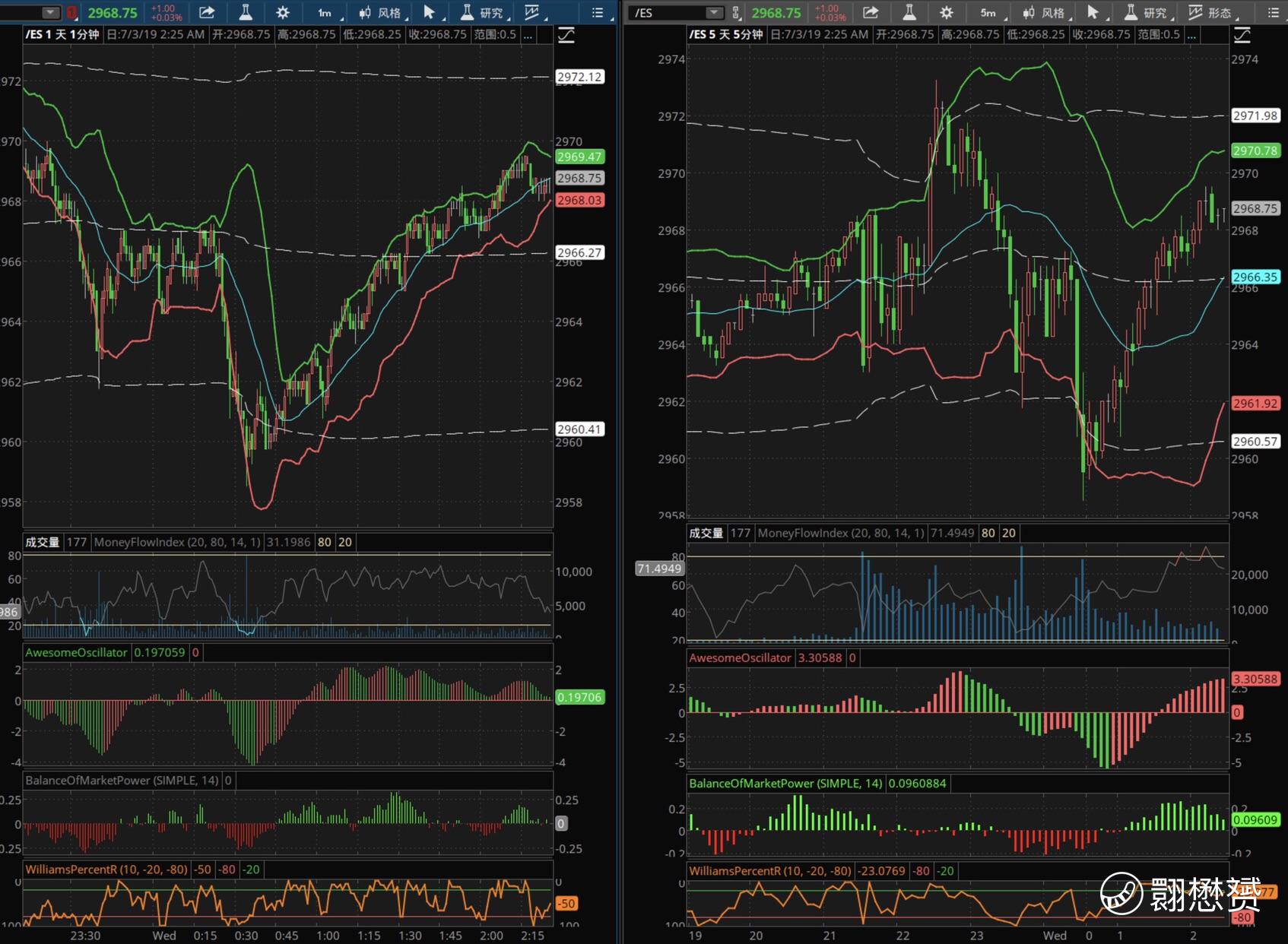
Task: Click the scale icon above left chart price axis
Action: pyautogui.click(x=566, y=35)
